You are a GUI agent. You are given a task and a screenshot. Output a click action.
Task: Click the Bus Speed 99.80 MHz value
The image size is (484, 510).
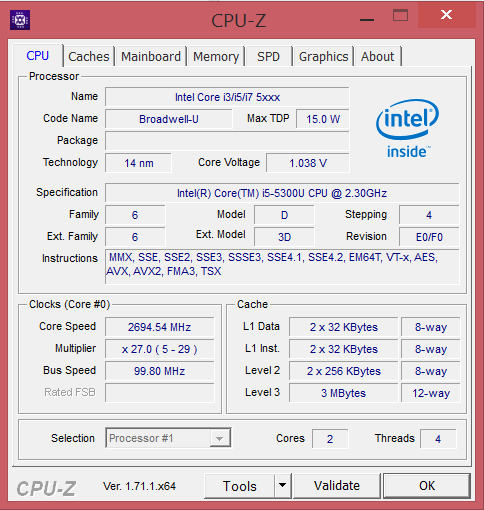[x=160, y=371]
